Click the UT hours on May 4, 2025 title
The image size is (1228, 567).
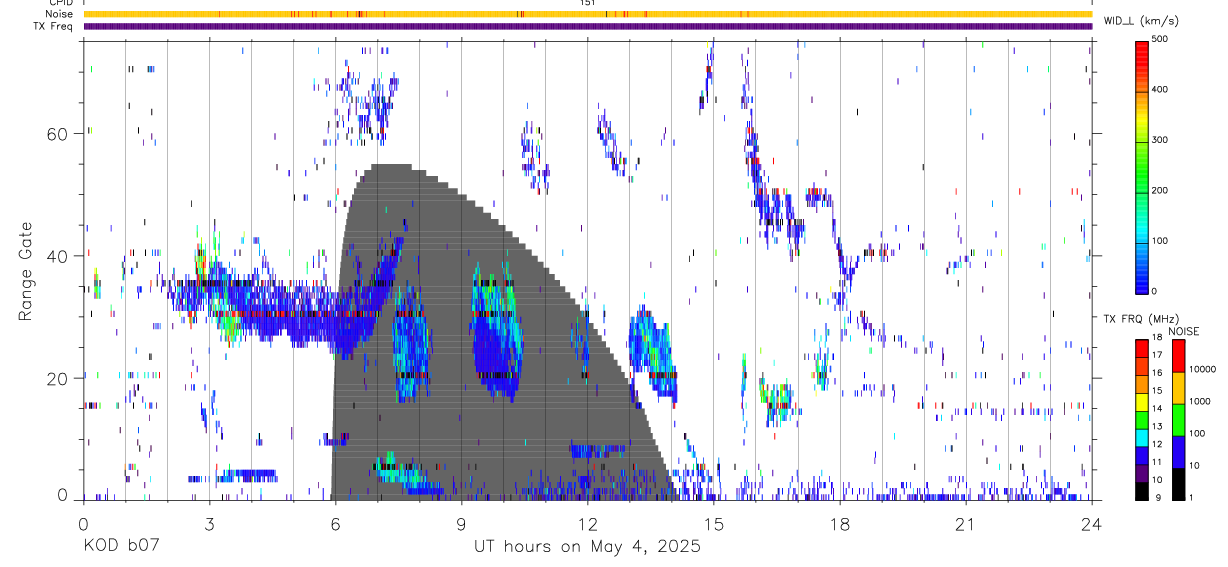coord(587,547)
